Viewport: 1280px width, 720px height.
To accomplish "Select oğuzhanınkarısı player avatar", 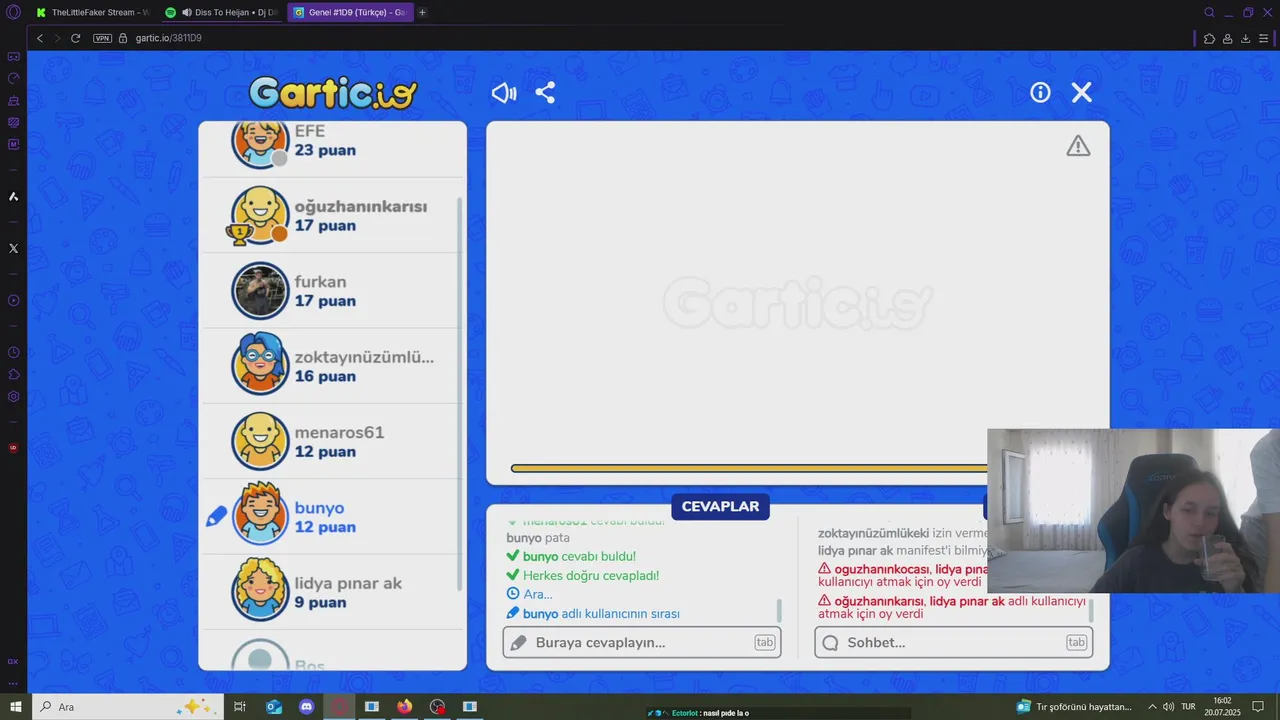I will pyautogui.click(x=261, y=214).
